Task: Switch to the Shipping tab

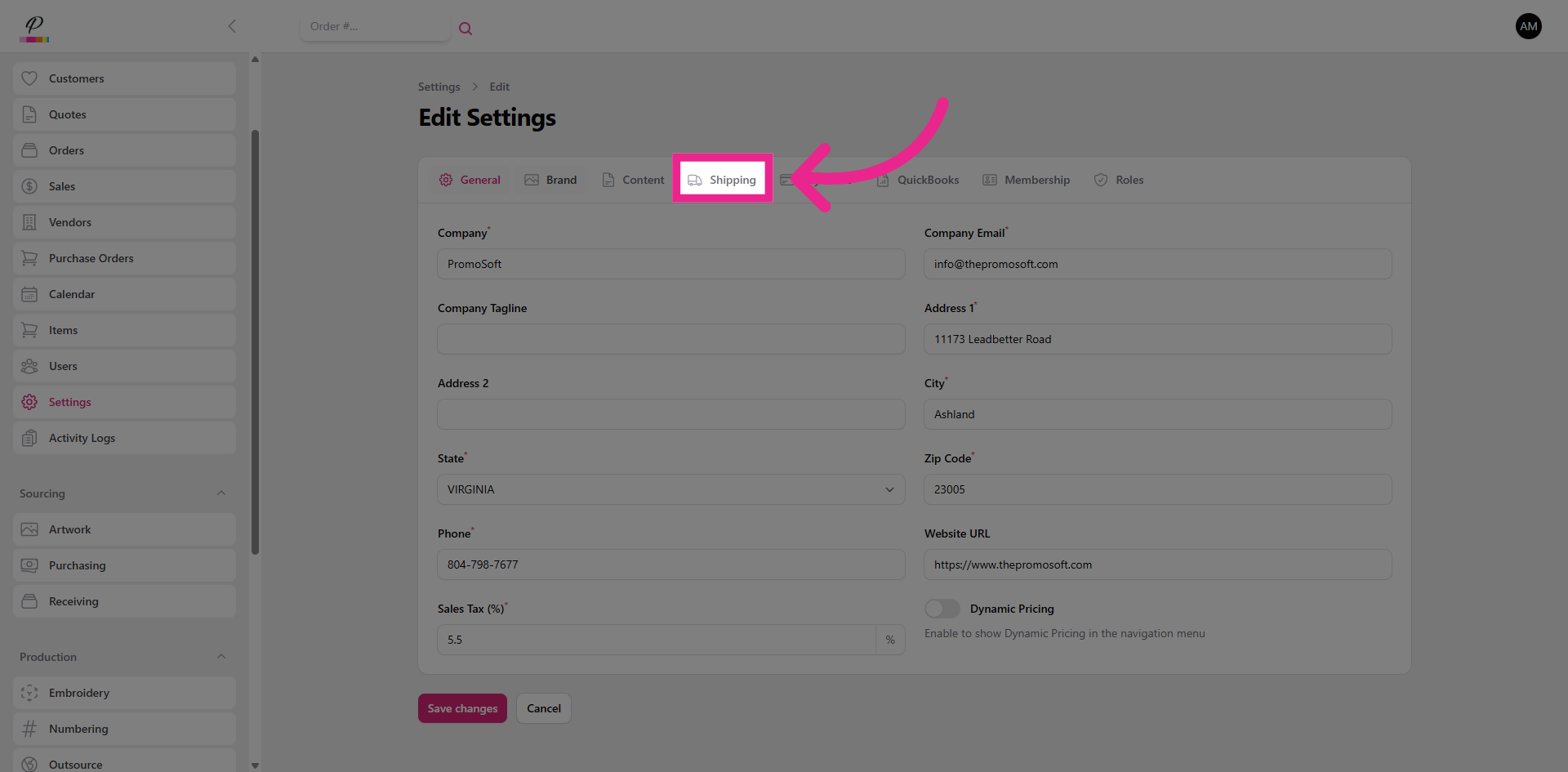Action: (723, 180)
